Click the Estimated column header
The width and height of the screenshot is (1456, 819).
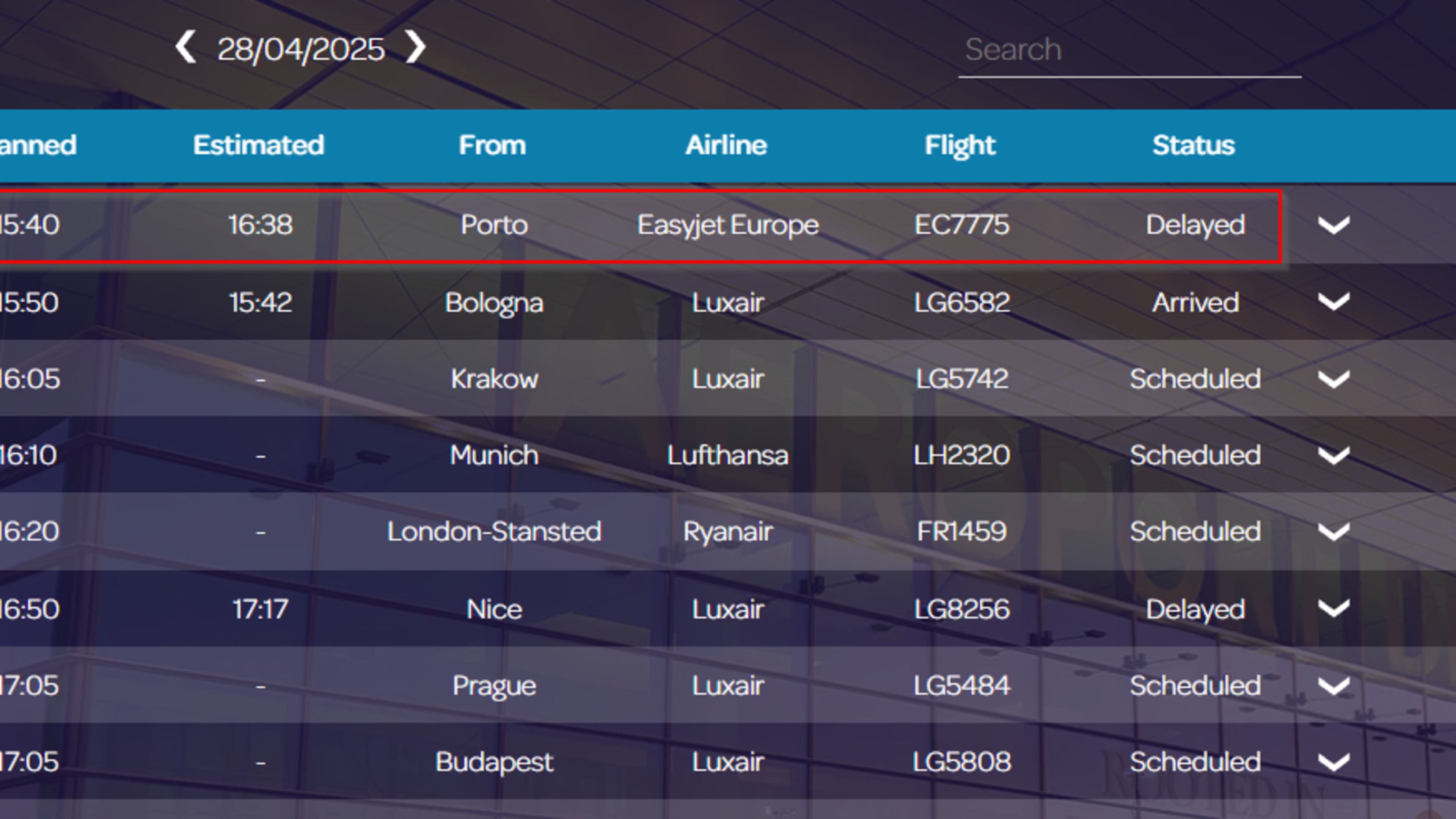tap(259, 145)
